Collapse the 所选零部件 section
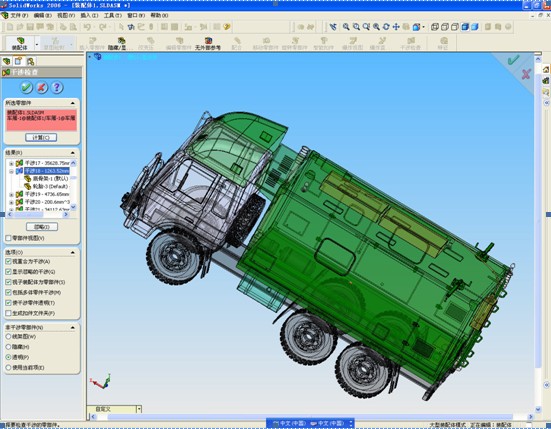Viewport: 551px width, 429px height. coord(72,103)
